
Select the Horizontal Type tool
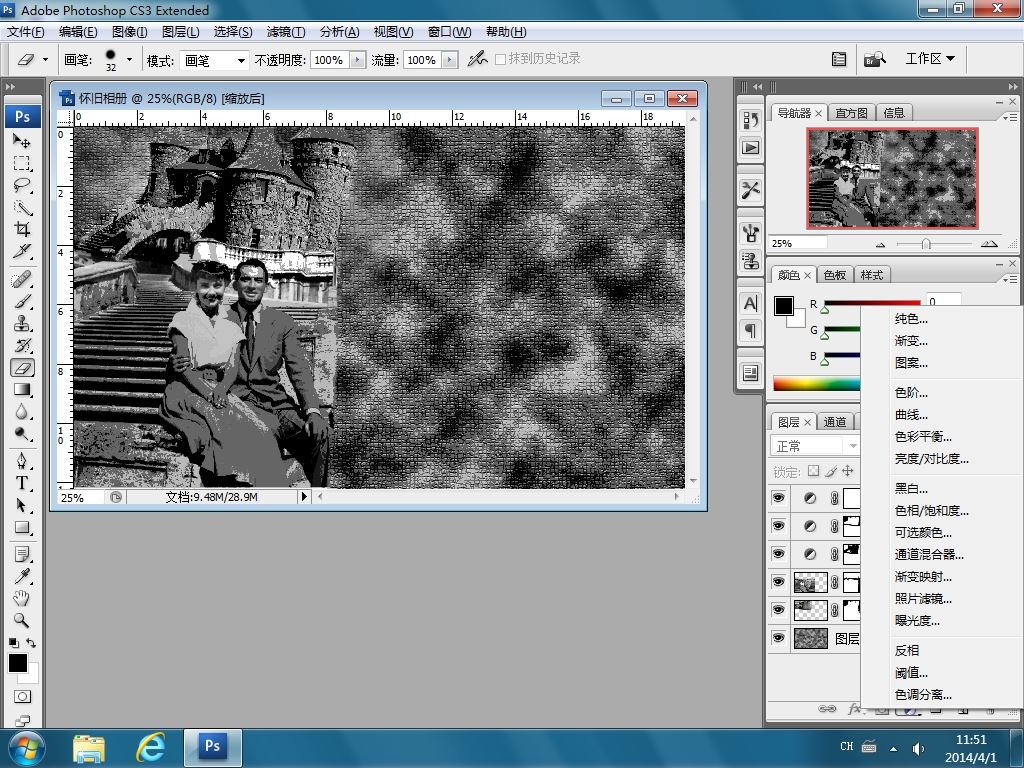point(21,483)
